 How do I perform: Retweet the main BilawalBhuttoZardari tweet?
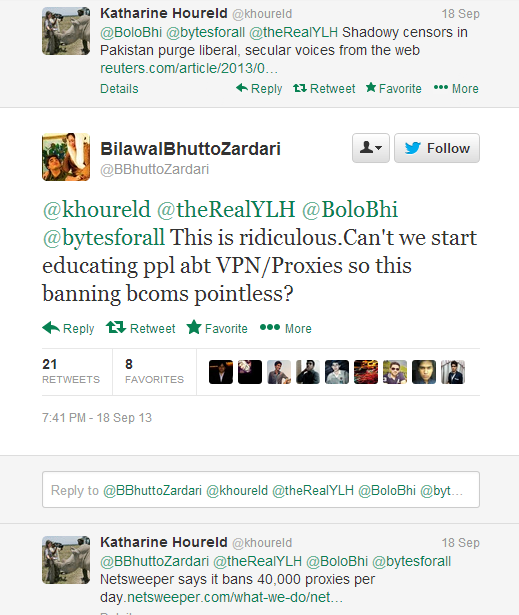tap(141, 328)
